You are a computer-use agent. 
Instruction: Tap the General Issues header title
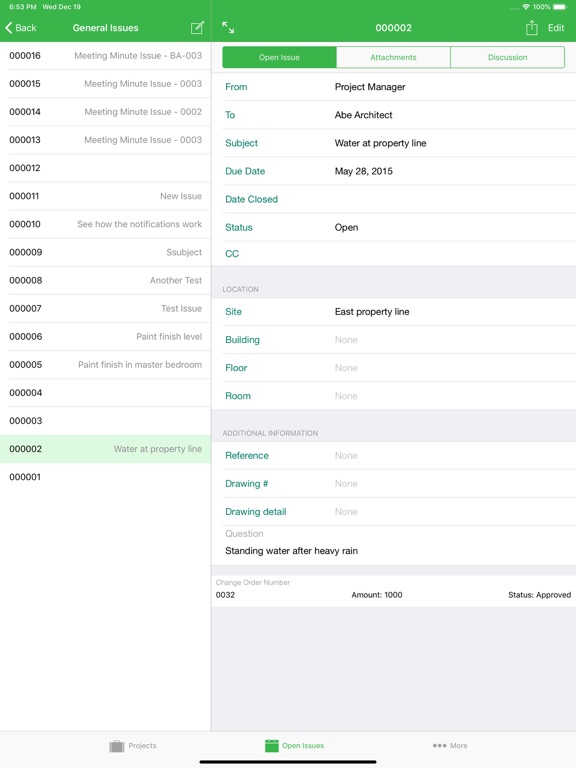coord(105,28)
